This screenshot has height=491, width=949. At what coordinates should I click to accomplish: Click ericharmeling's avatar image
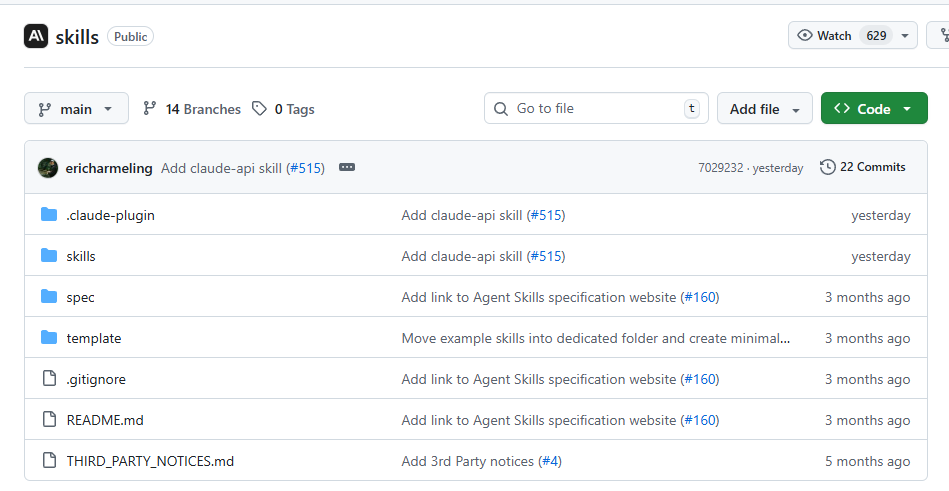48,168
